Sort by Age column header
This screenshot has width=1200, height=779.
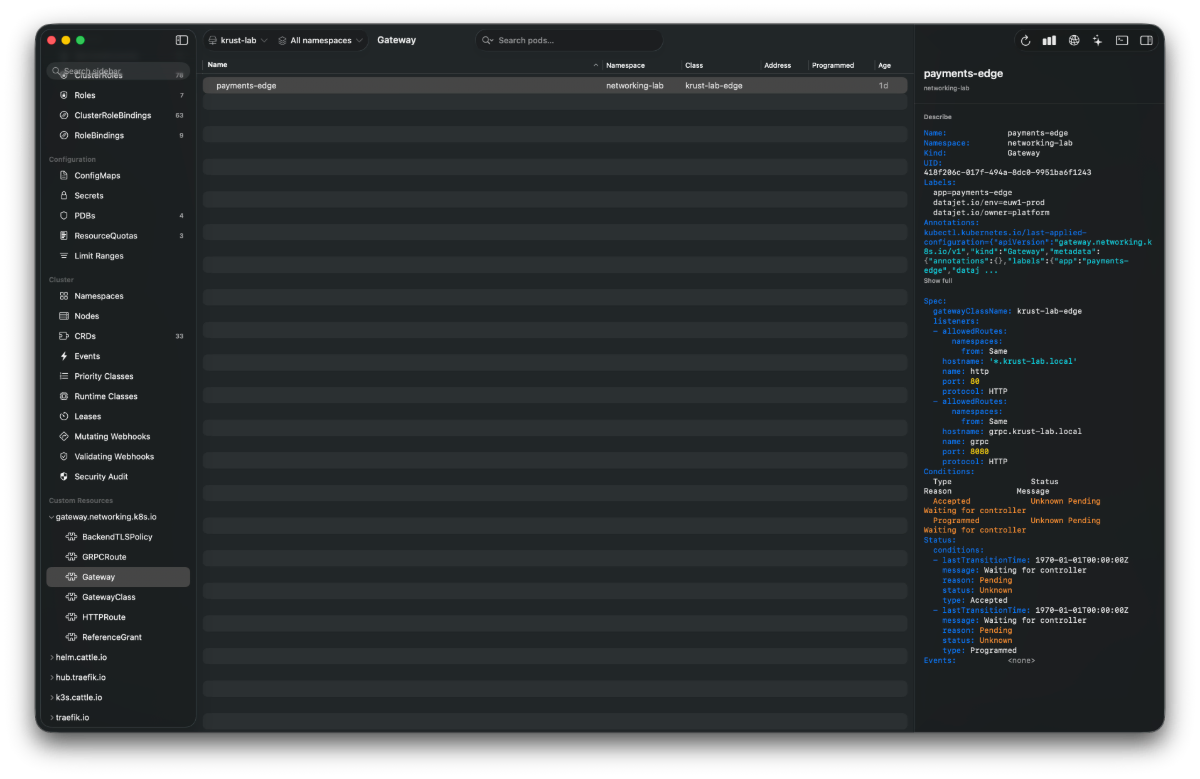click(x=884, y=65)
